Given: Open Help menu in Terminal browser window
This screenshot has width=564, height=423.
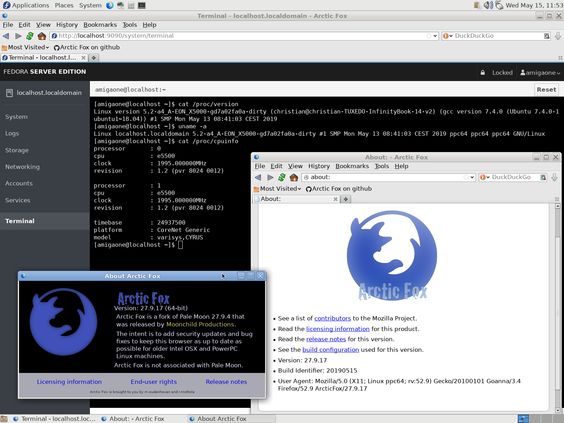Looking at the screenshot, I should tap(149, 25).
